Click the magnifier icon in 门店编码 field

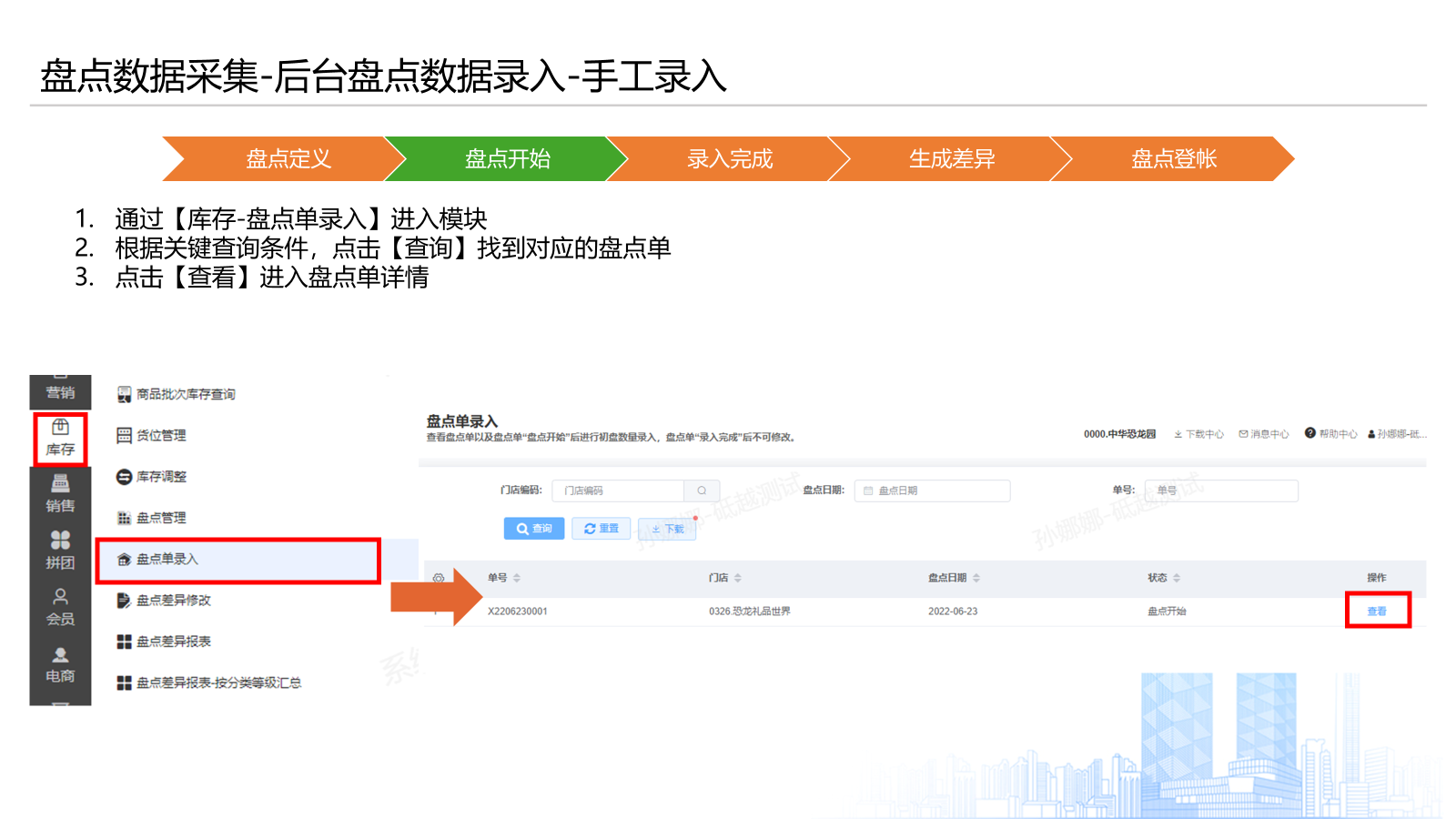pyautogui.click(x=702, y=490)
